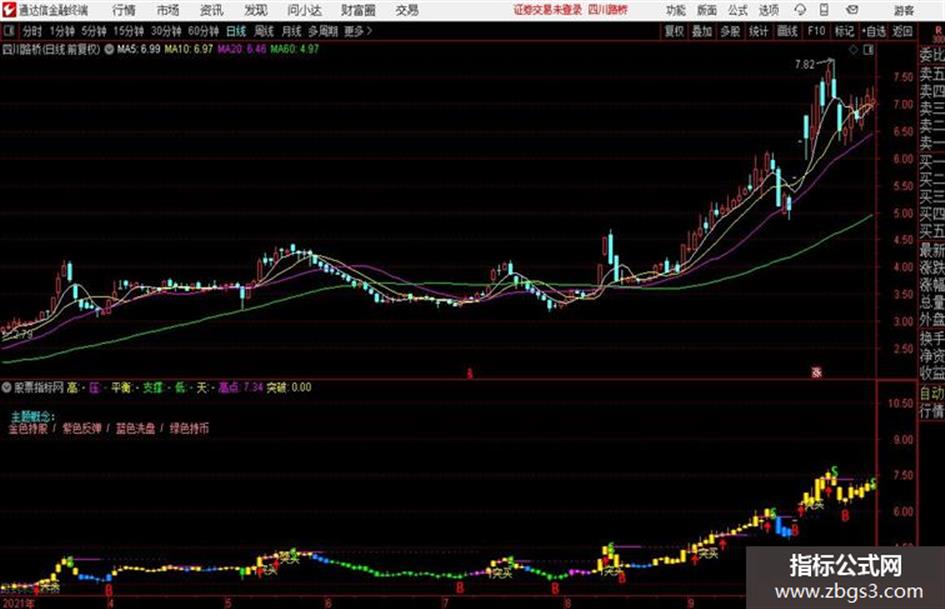945x609 pixels.
Task: Click the 2021年 date axis label
Action: coord(18,603)
